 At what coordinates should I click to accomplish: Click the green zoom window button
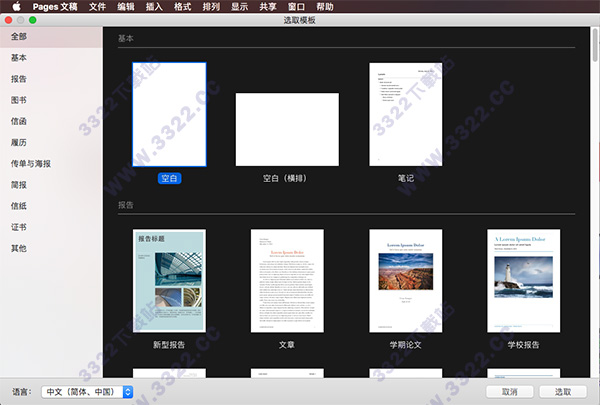(33, 20)
